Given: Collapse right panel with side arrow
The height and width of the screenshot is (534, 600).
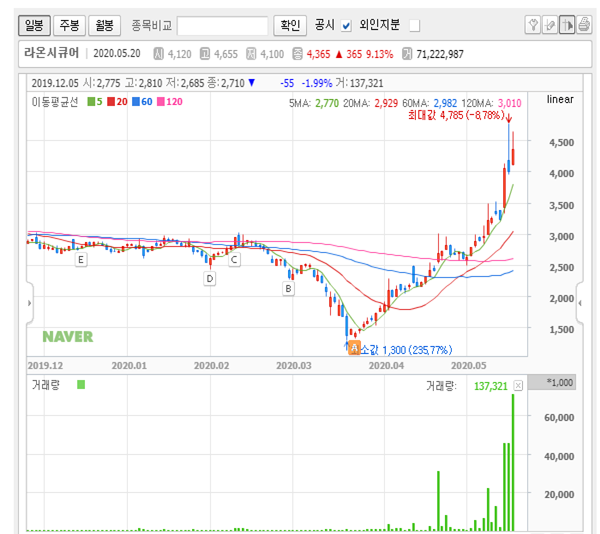Looking at the screenshot, I should [580, 303].
